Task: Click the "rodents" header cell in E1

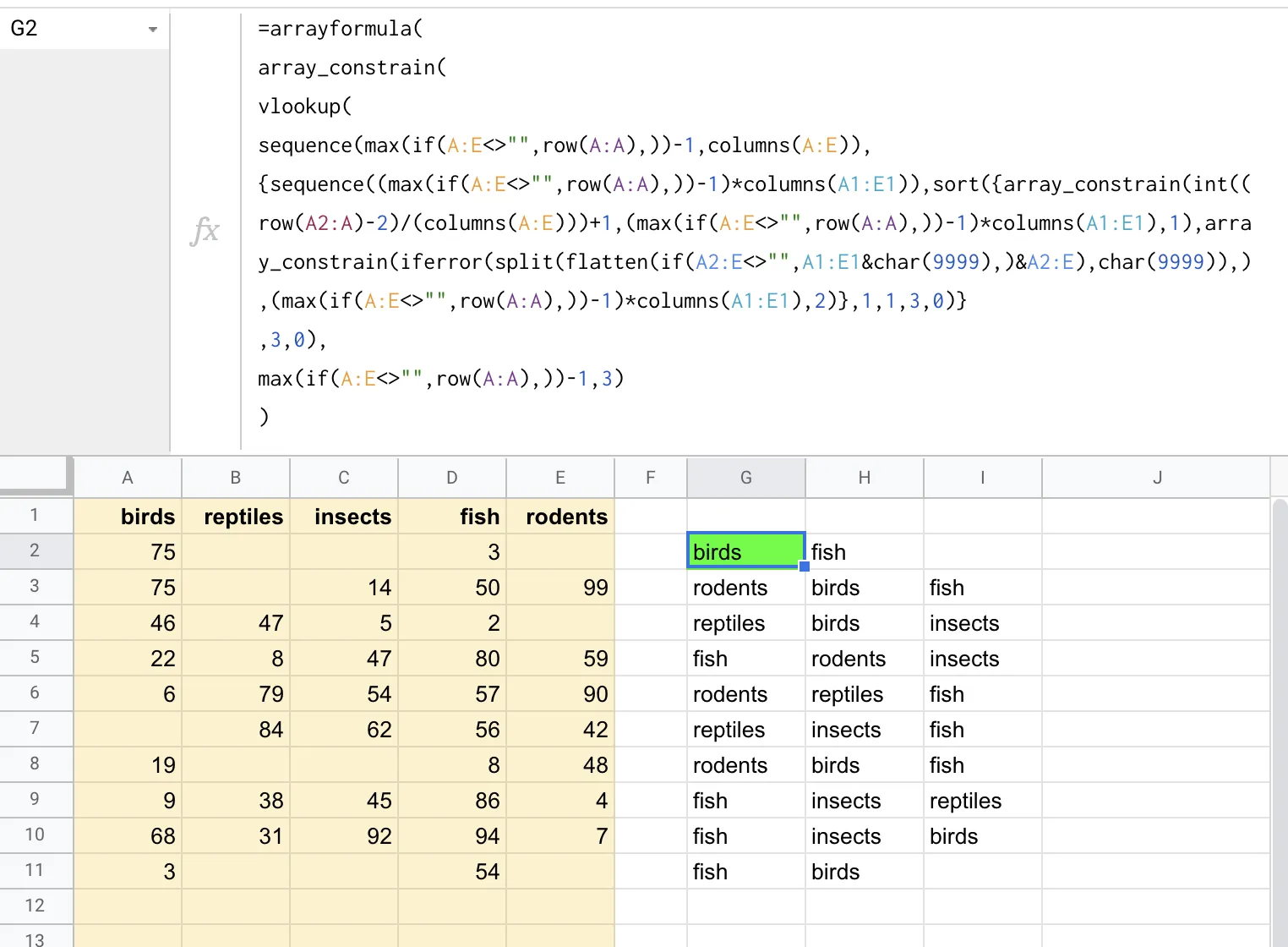Action: point(560,516)
